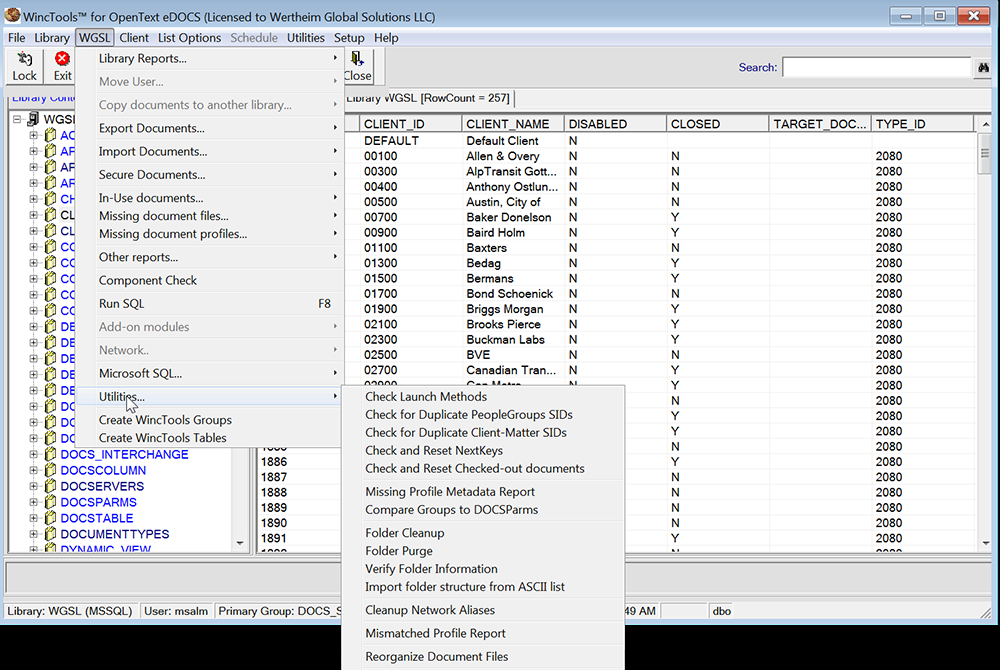This screenshot has width=1000, height=670.
Task: Click the DOCSTABLE table icon
Action: pos(50,518)
